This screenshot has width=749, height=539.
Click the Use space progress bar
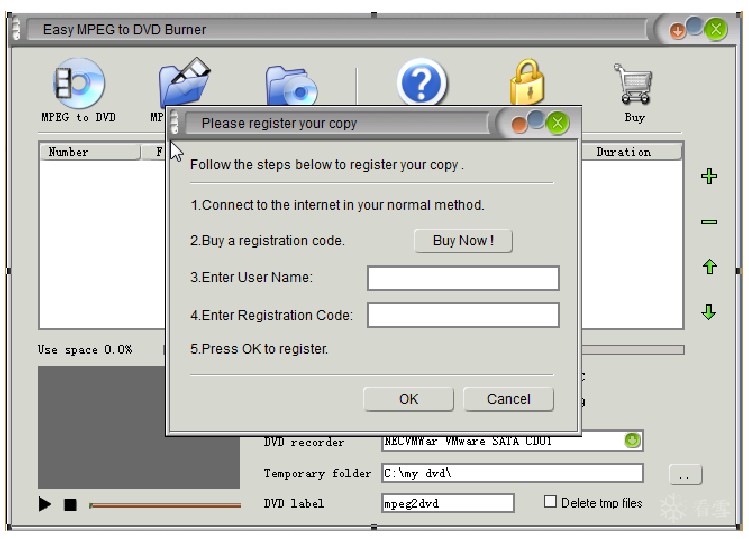click(633, 350)
